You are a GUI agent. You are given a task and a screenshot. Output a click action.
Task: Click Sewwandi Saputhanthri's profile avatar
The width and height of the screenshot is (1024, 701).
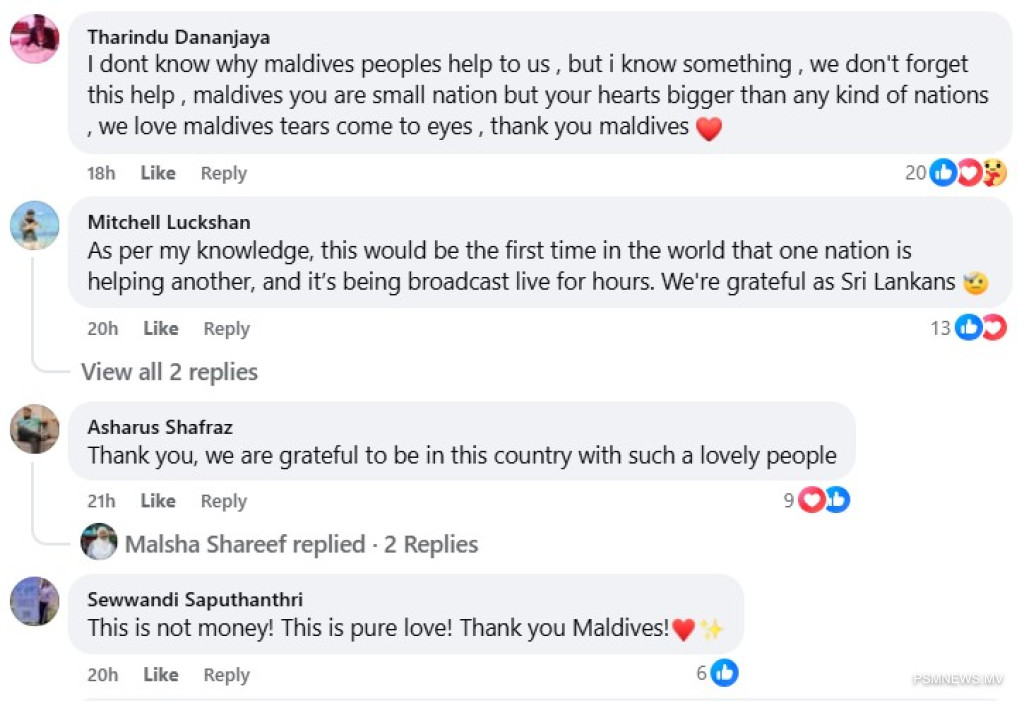click(34, 601)
